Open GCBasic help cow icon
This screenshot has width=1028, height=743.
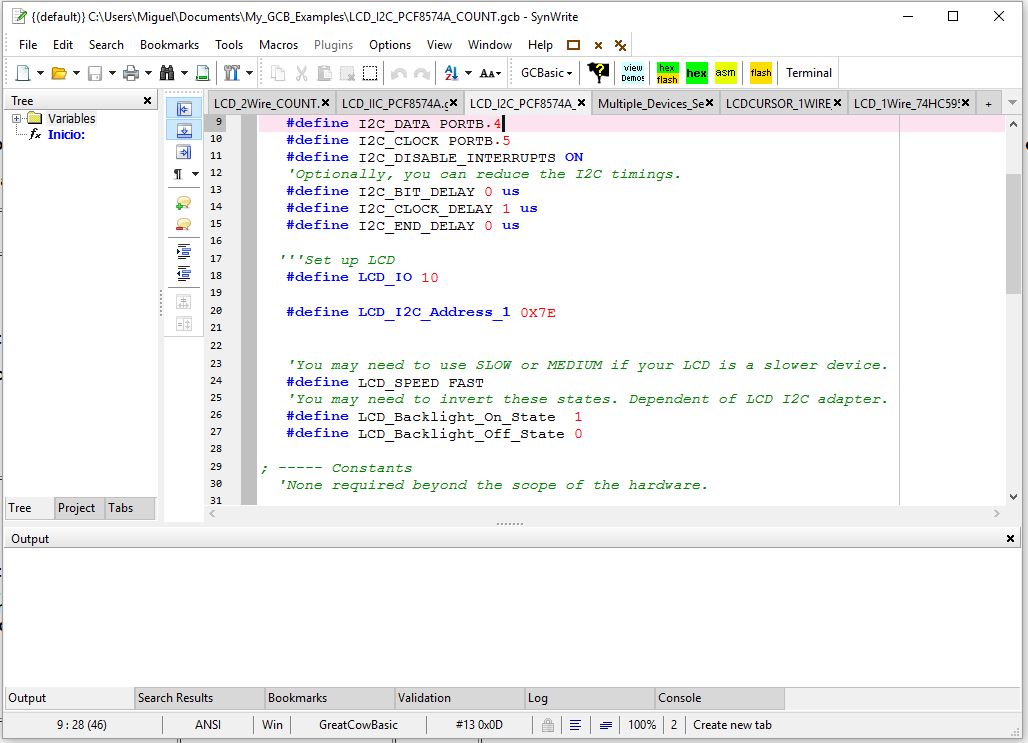(x=598, y=73)
